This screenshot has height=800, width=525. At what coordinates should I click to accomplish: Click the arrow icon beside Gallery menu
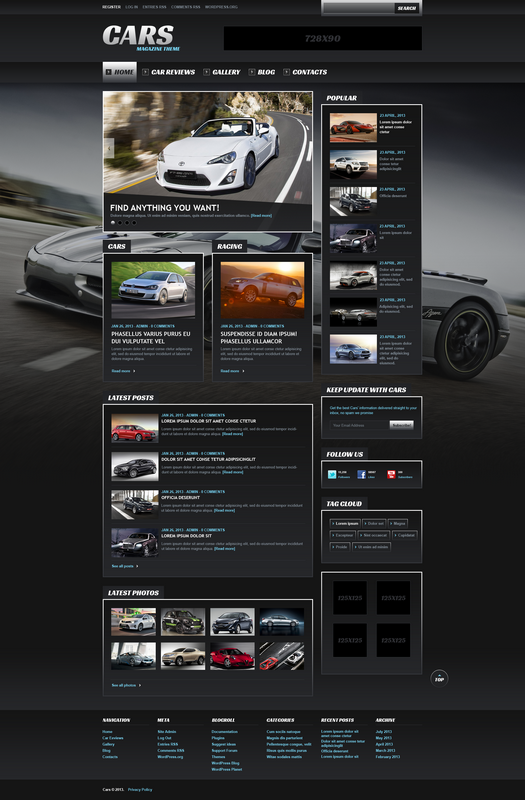[207, 72]
